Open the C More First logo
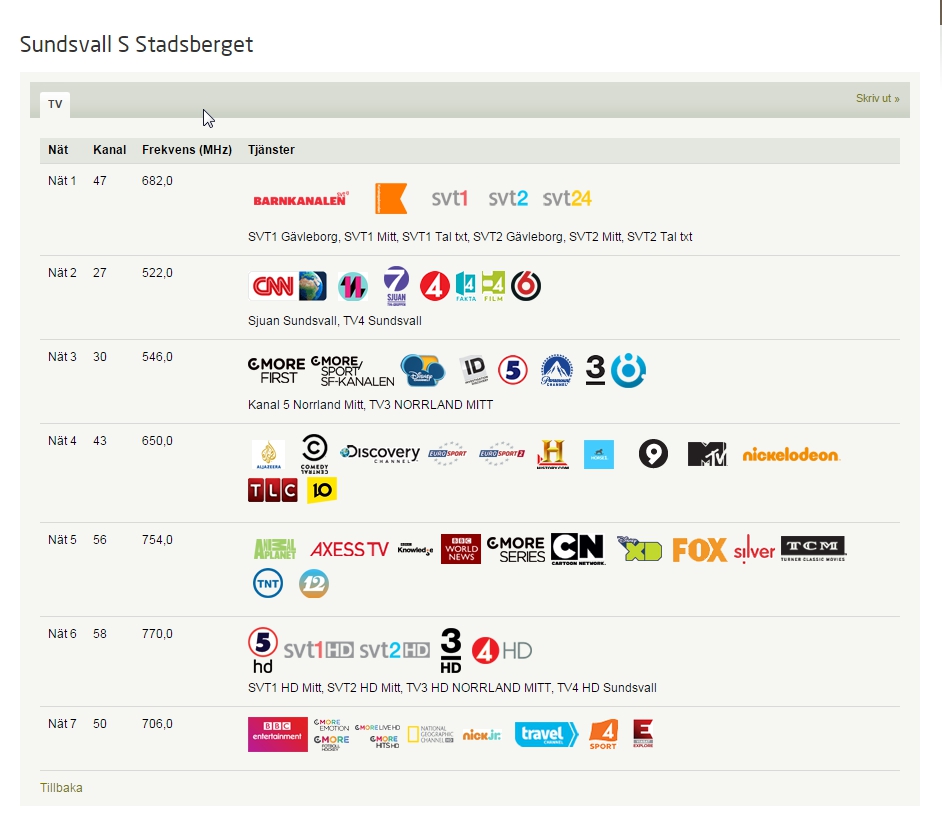 point(277,371)
